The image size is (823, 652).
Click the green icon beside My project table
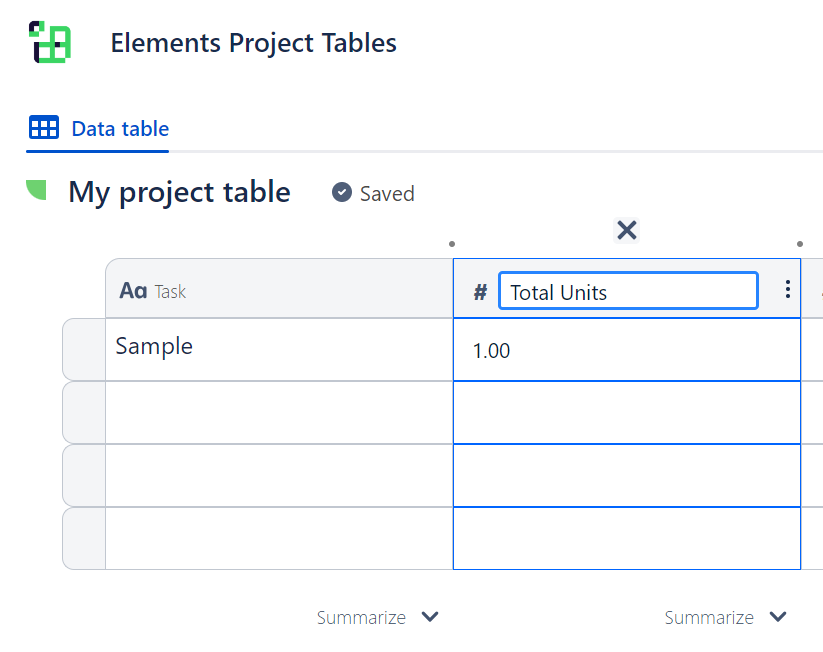coord(36,190)
